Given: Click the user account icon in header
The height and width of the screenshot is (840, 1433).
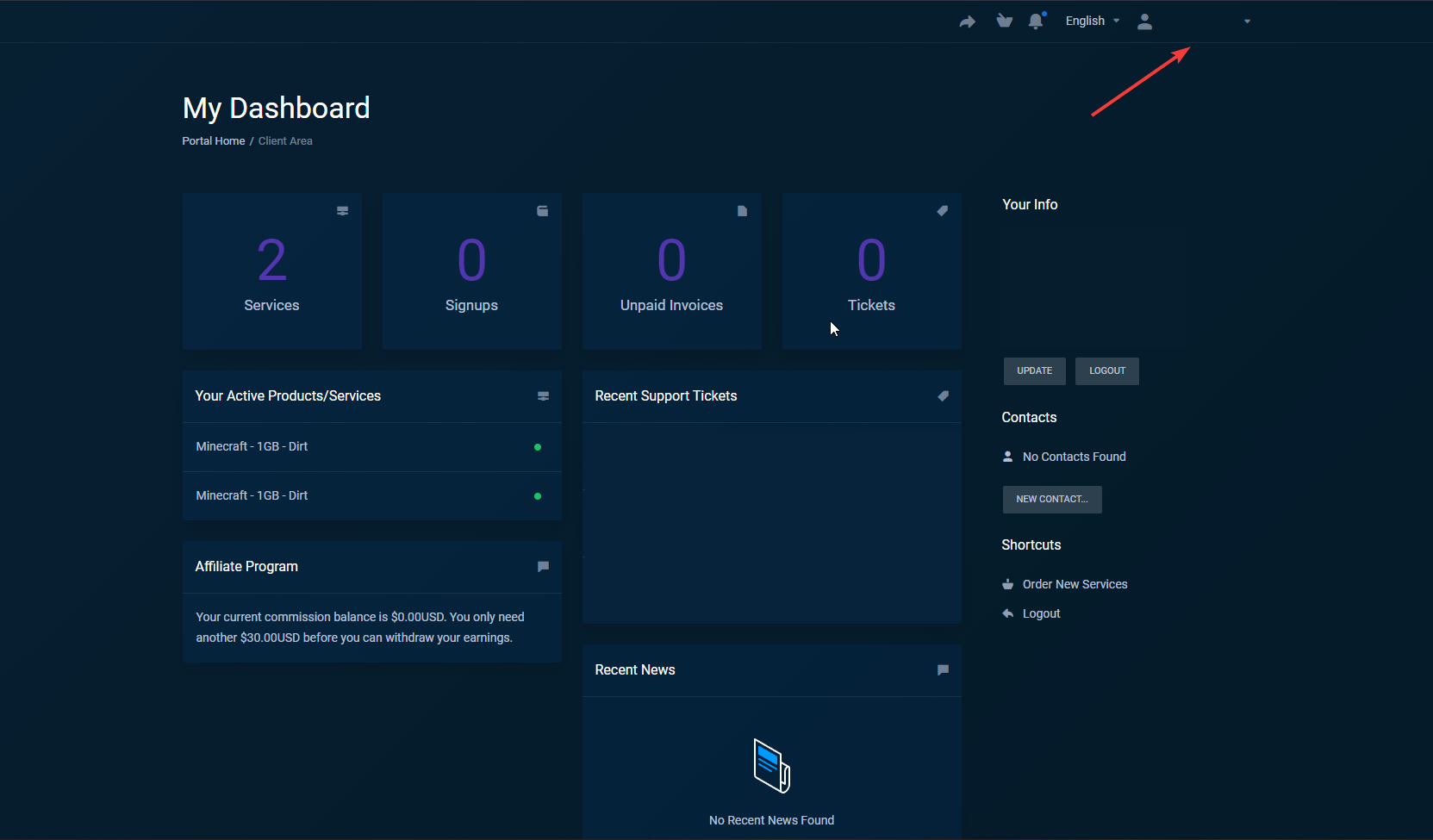Looking at the screenshot, I should pos(1144,22).
